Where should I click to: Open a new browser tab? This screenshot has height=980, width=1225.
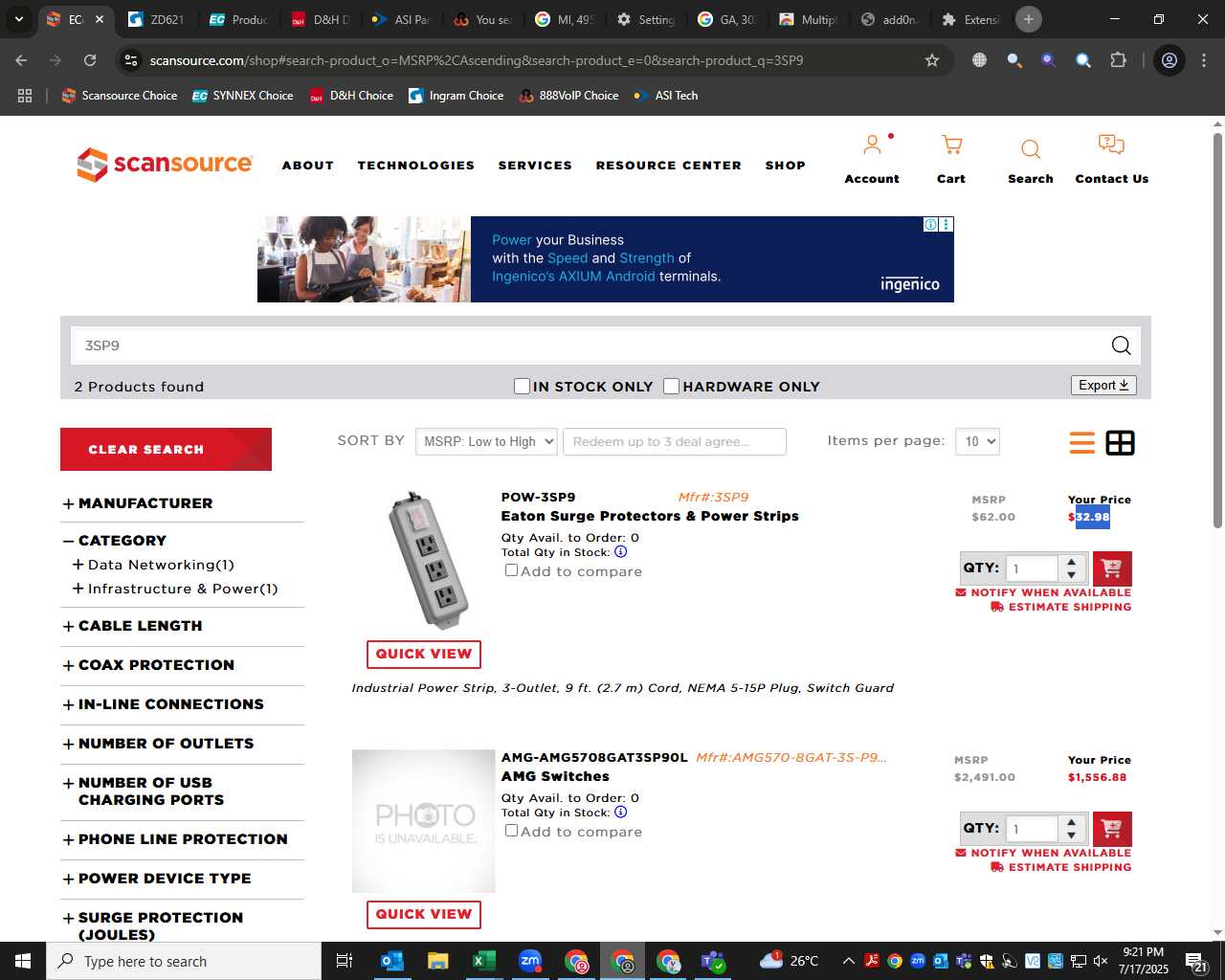[x=1029, y=19]
